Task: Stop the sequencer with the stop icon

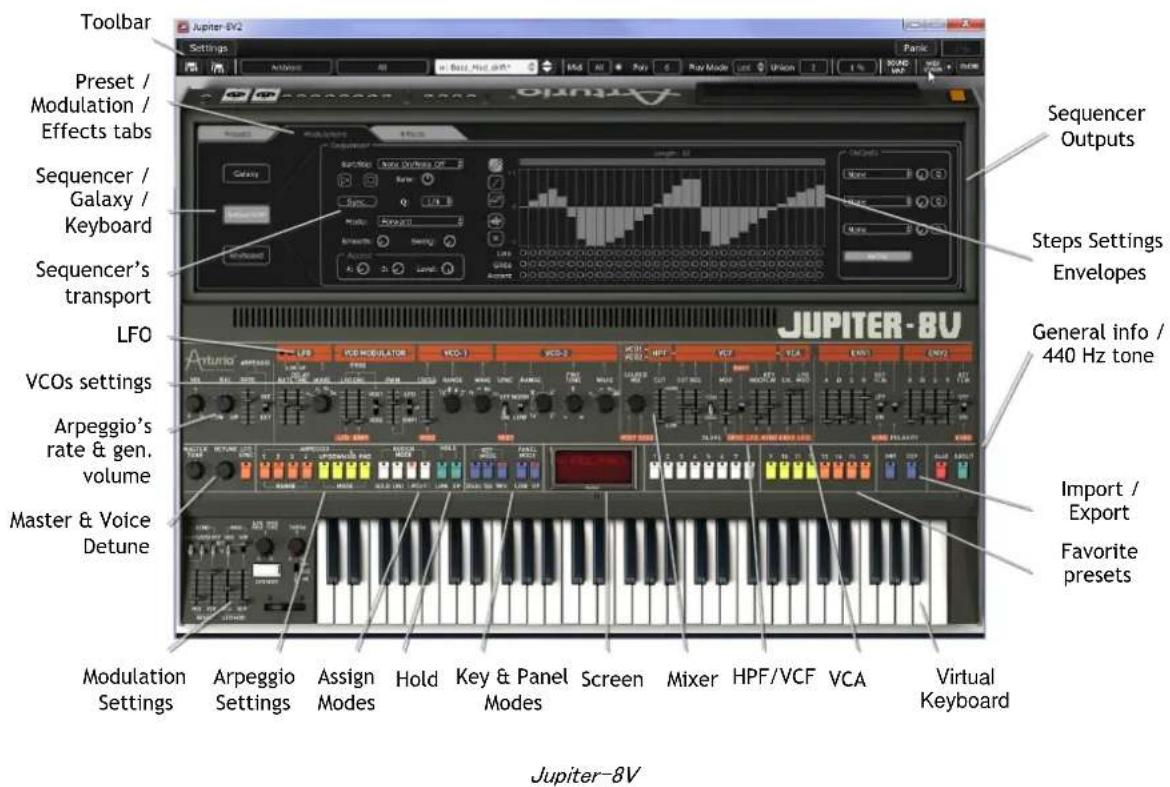Action: point(370,180)
